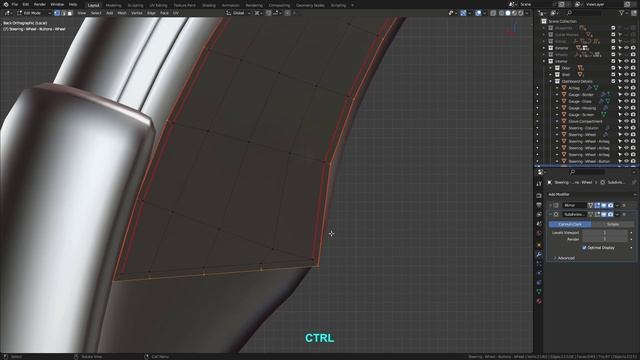The width and height of the screenshot is (640, 360).
Task: Hide the Glove Compartment object in viewport
Action: [627, 121]
